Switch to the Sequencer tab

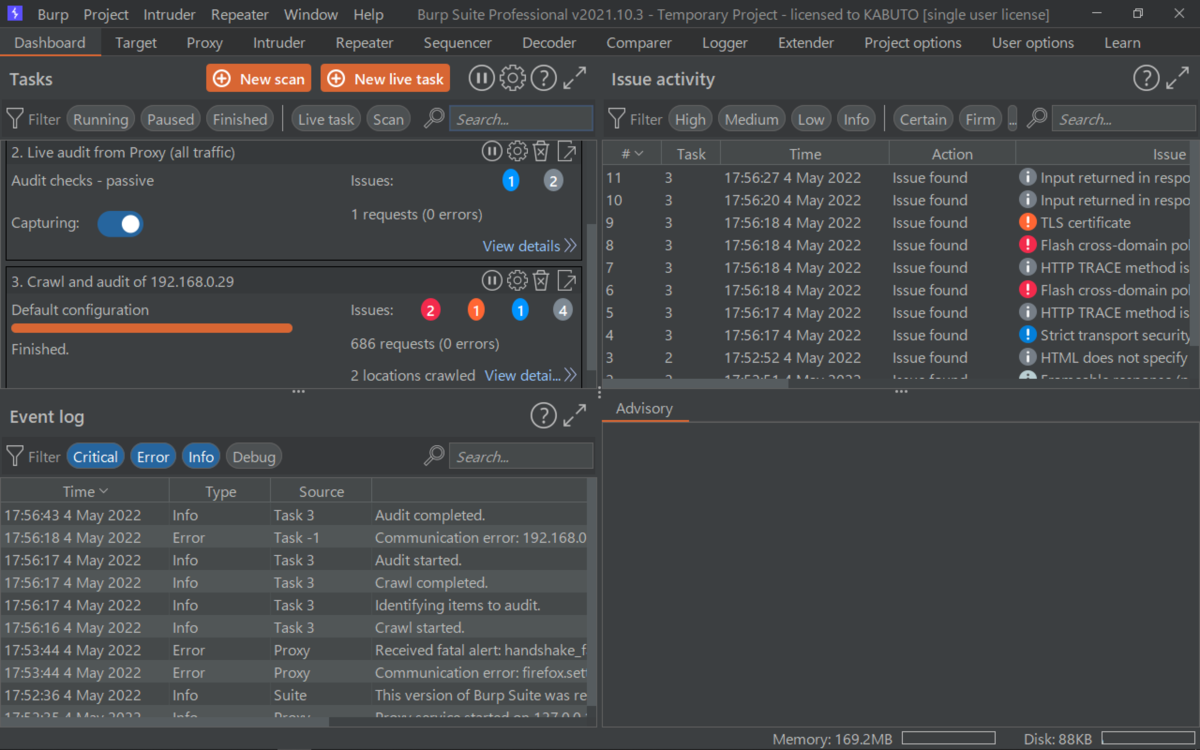click(x=458, y=43)
